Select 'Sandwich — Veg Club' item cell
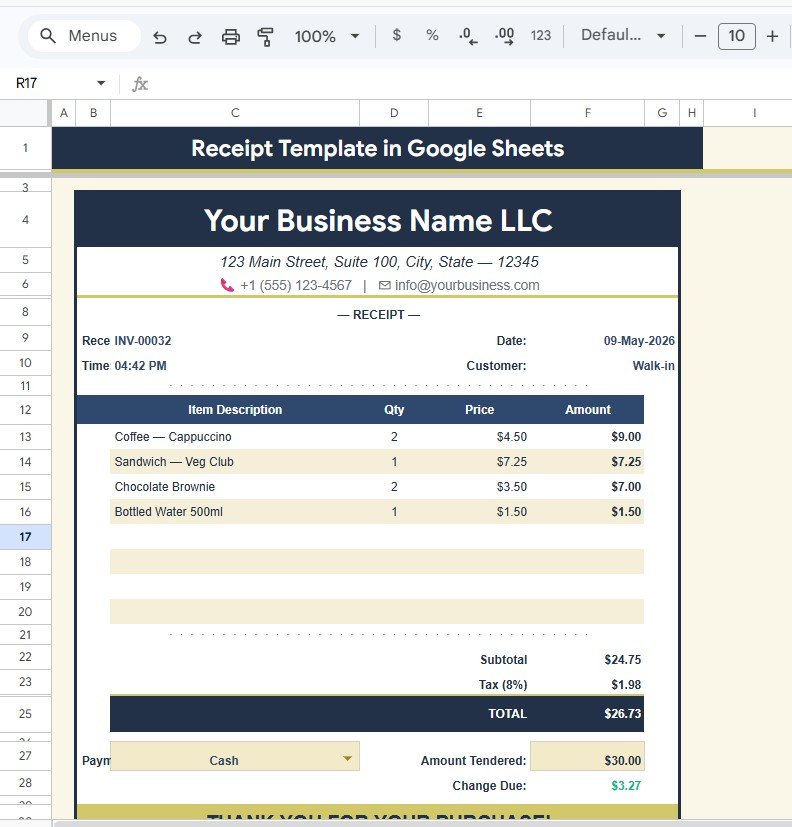 point(235,461)
